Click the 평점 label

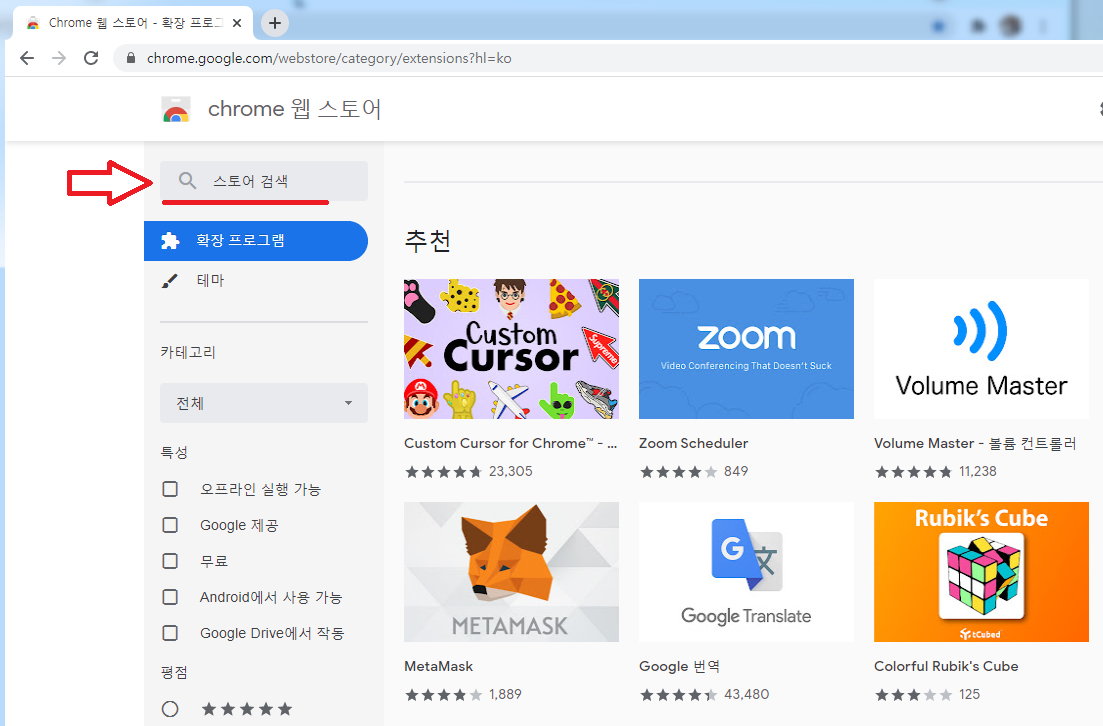point(174,673)
